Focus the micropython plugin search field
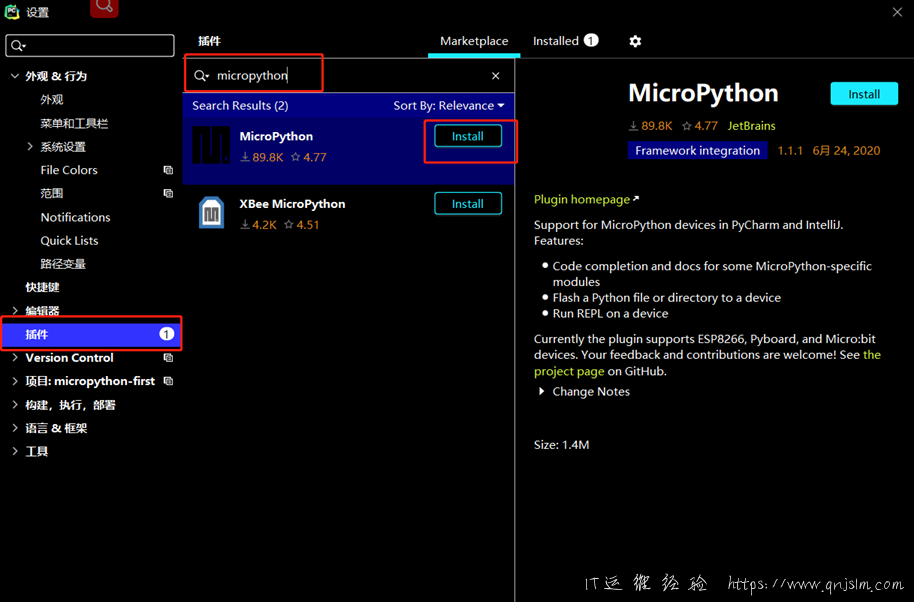 pos(350,76)
